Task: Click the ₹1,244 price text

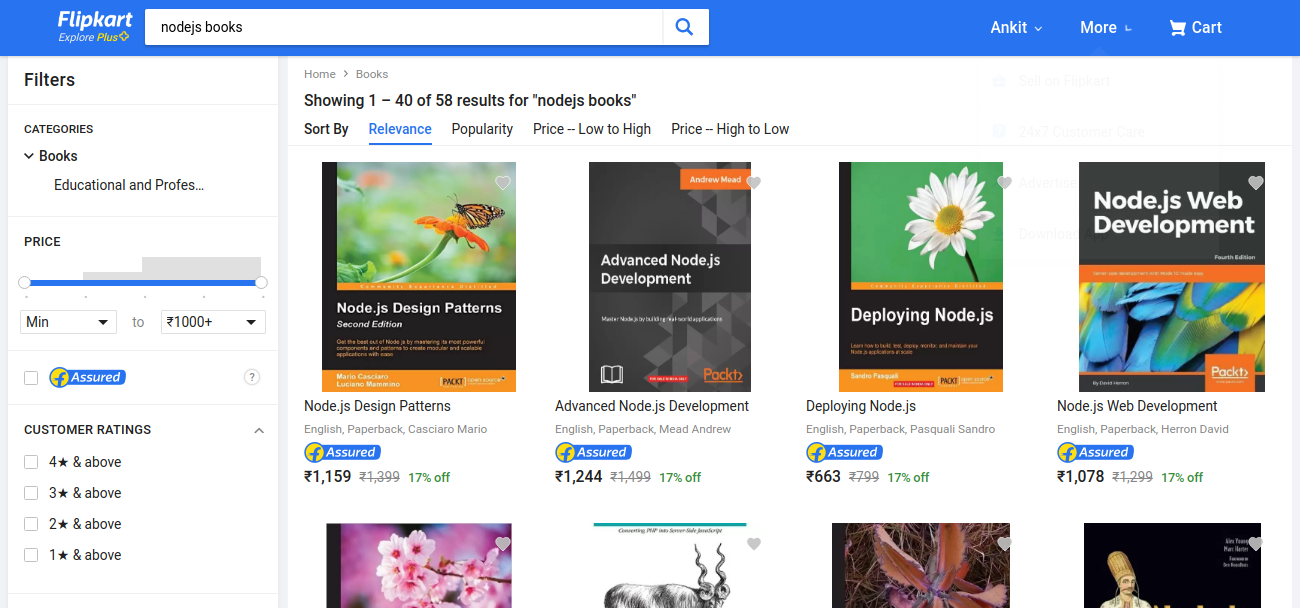Action: tap(579, 476)
